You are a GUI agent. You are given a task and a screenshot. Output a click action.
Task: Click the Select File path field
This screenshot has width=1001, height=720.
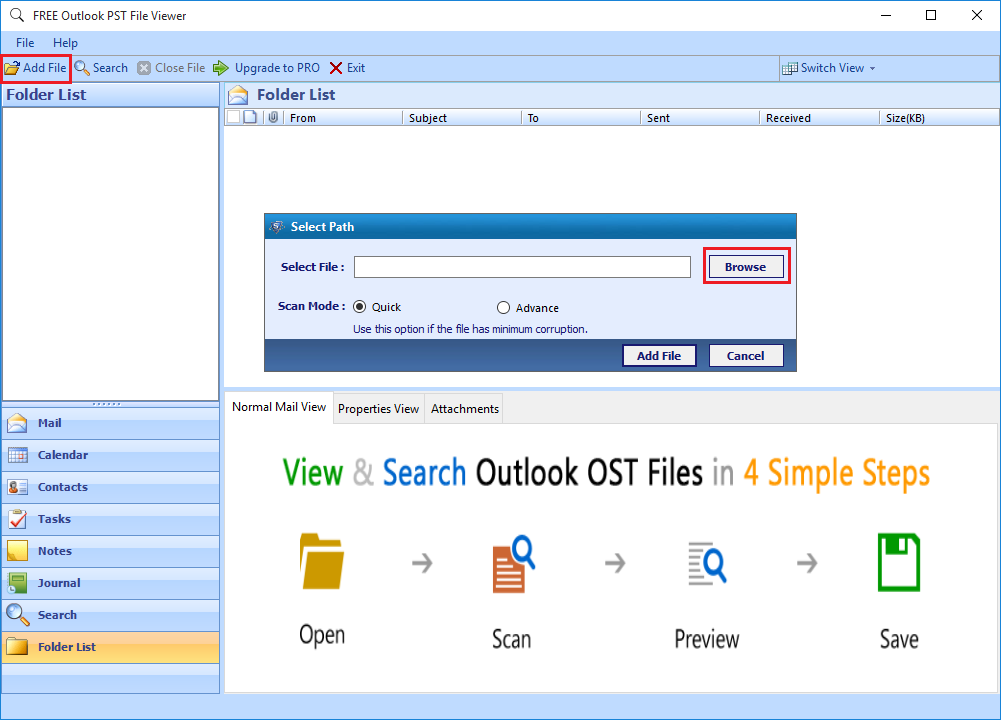pyautogui.click(x=522, y=267)
